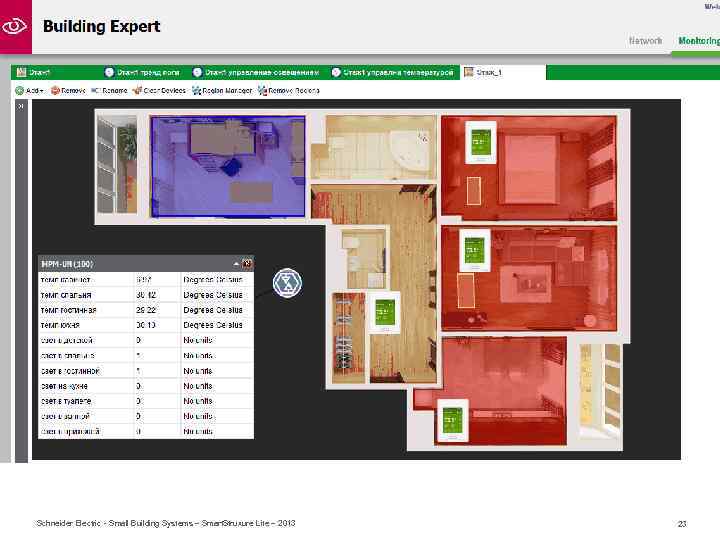This screenshot has width=720, height=540.
Task: Select the red living room region
Action: [x=529, y=278]
